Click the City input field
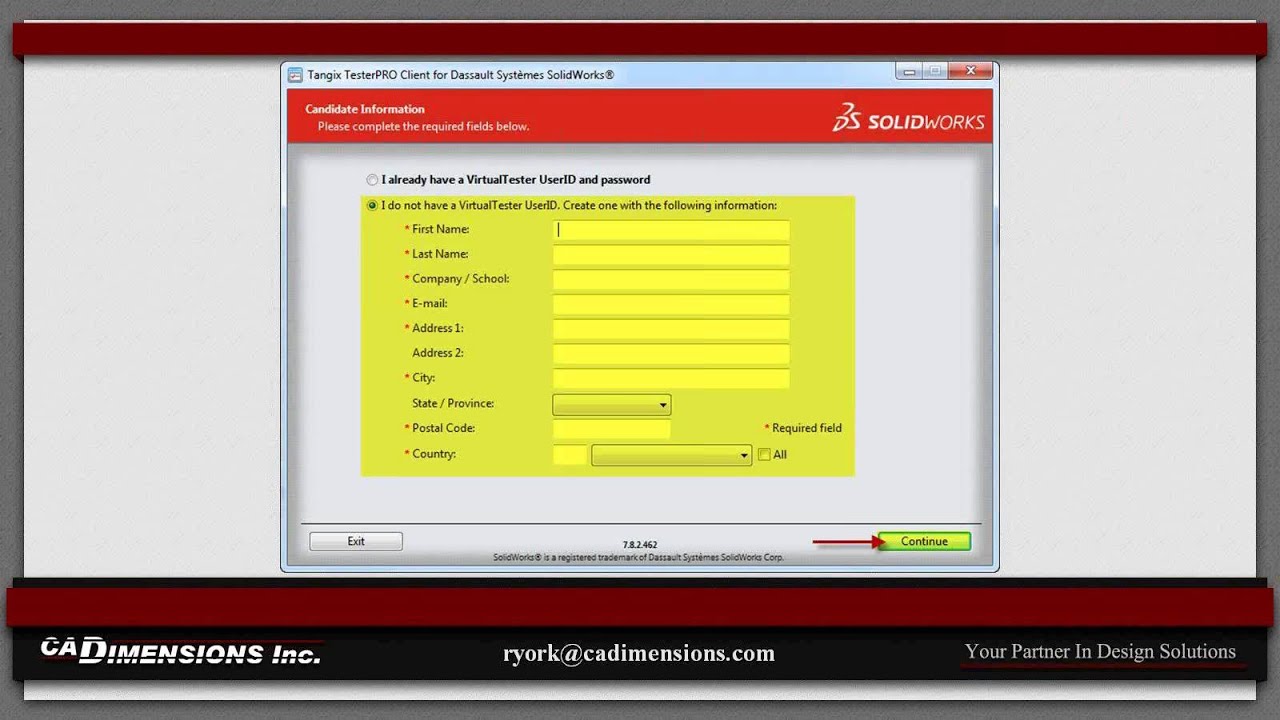Image resolution: width=1280 pixels, height=720 pixels. point(671,379)
